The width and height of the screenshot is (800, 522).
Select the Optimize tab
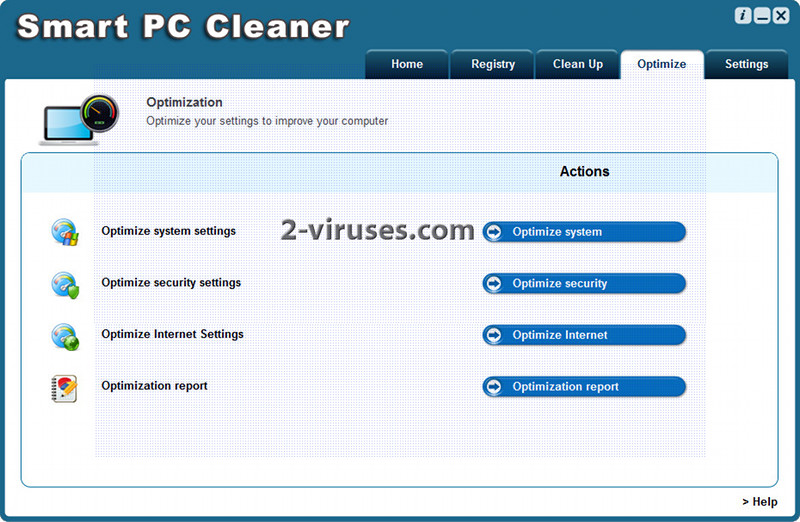(662, 64)
